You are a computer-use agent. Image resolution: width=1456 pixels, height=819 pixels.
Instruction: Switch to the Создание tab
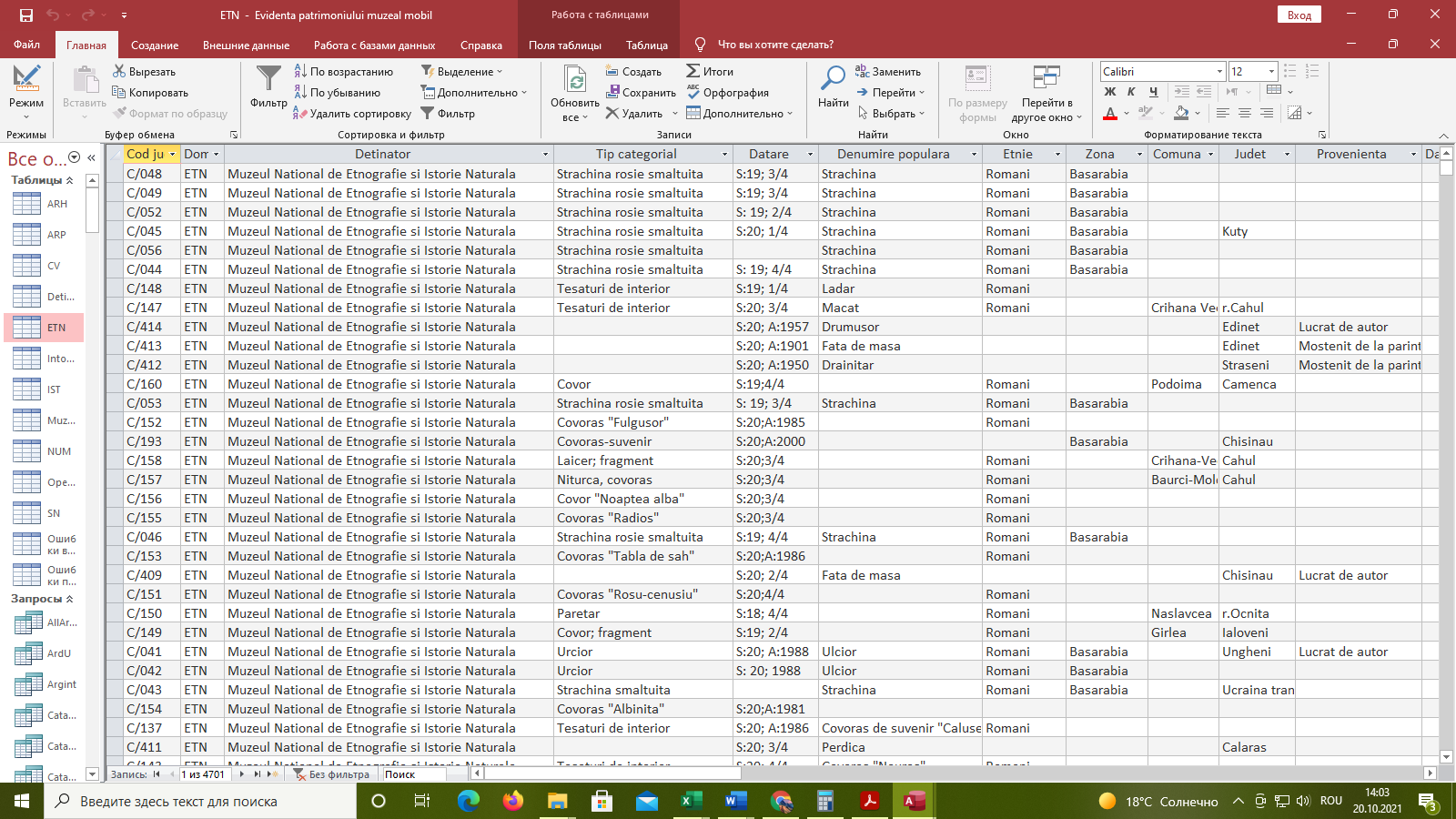point(155,45)
